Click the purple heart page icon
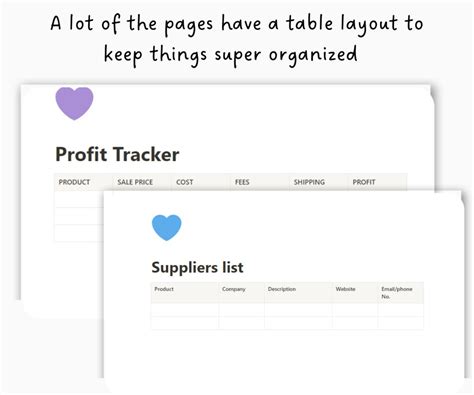The image size is (474, 395). click(x=74, y=103)
